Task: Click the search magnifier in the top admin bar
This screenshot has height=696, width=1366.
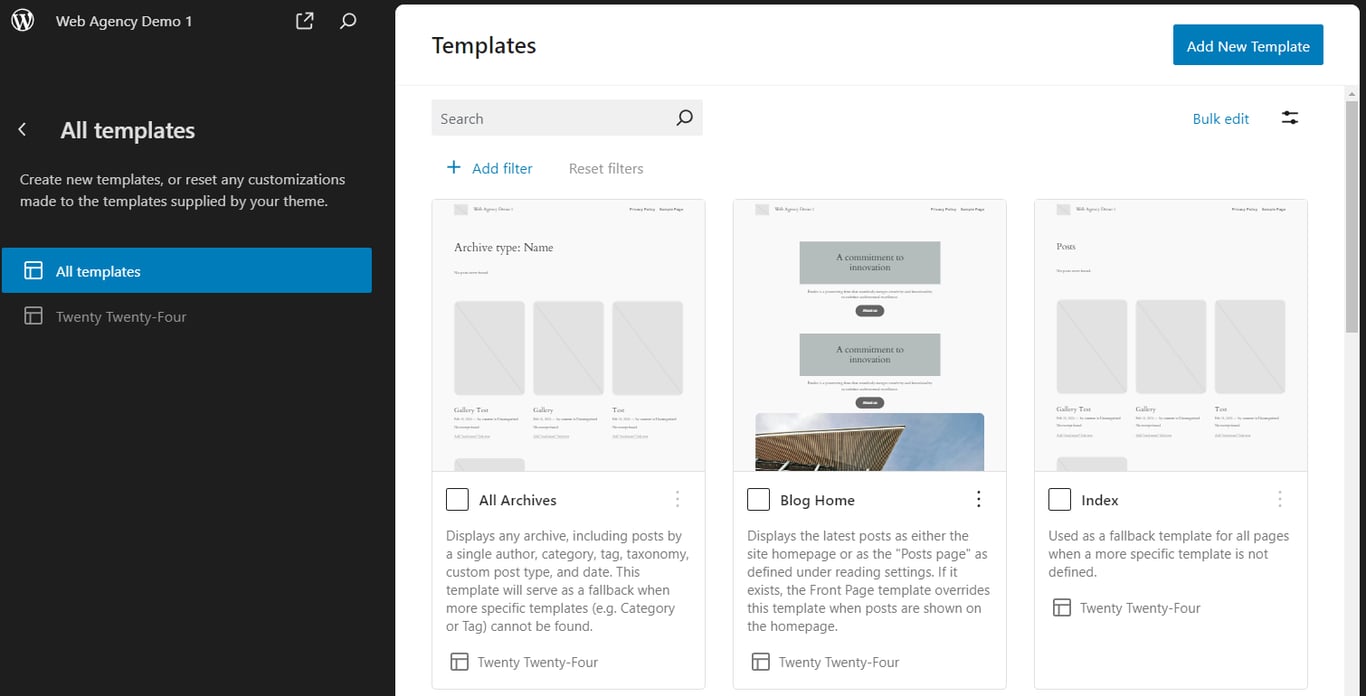Action: (348, 20)
